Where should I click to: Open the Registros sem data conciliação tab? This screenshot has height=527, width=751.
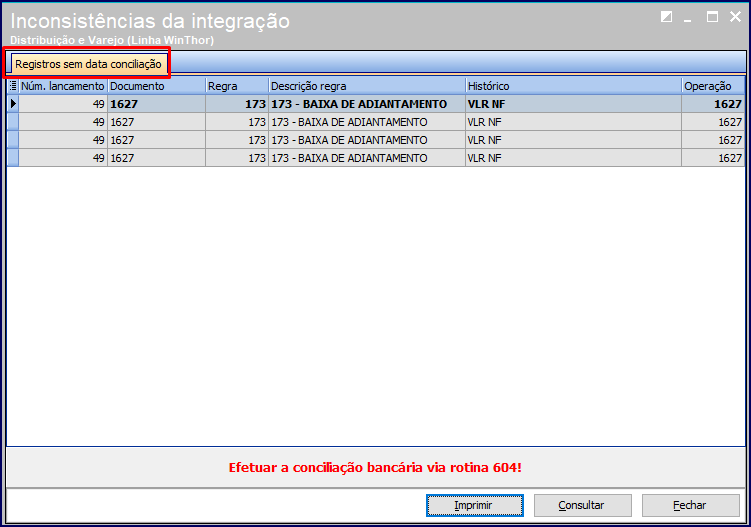point(88,64)
